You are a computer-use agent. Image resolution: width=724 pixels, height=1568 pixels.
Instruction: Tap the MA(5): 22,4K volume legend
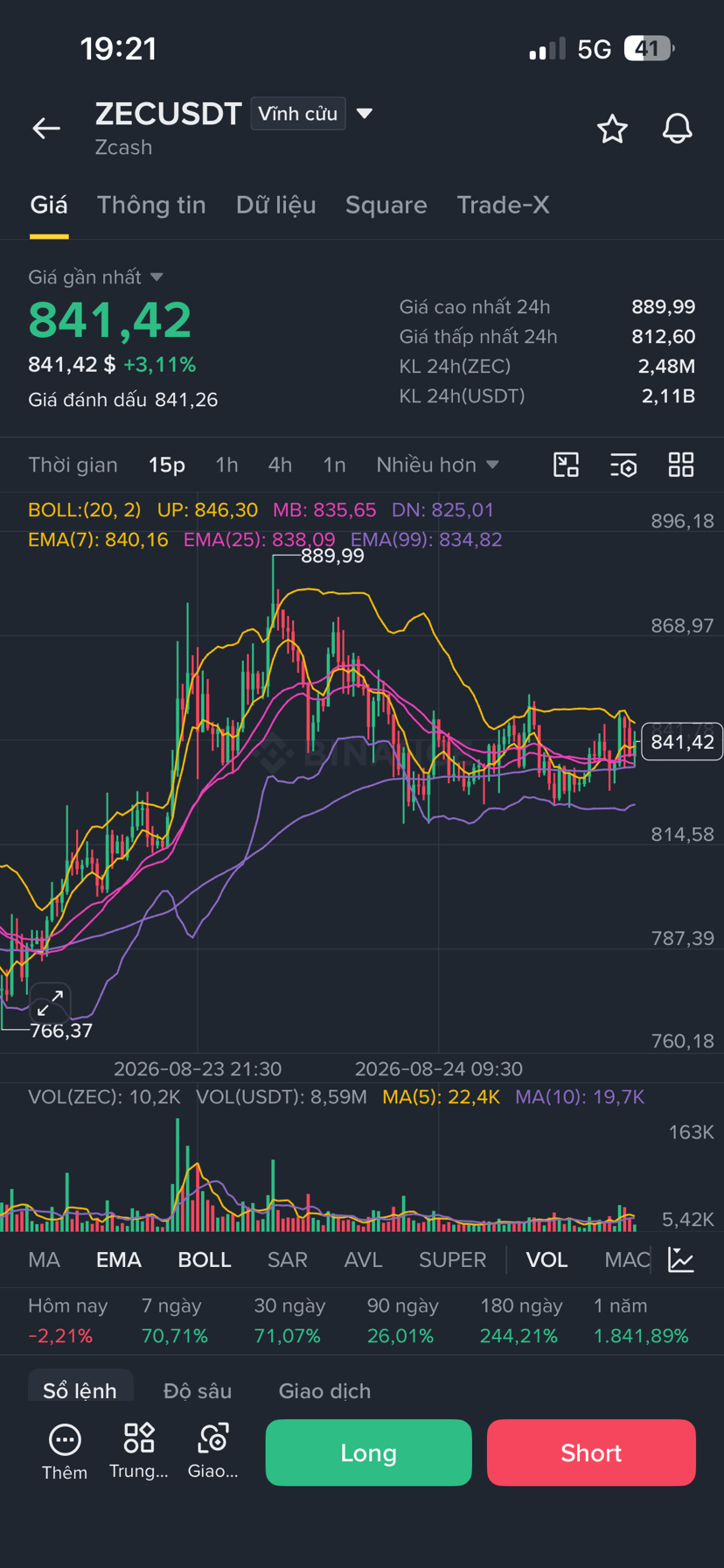pos(442,1097)
